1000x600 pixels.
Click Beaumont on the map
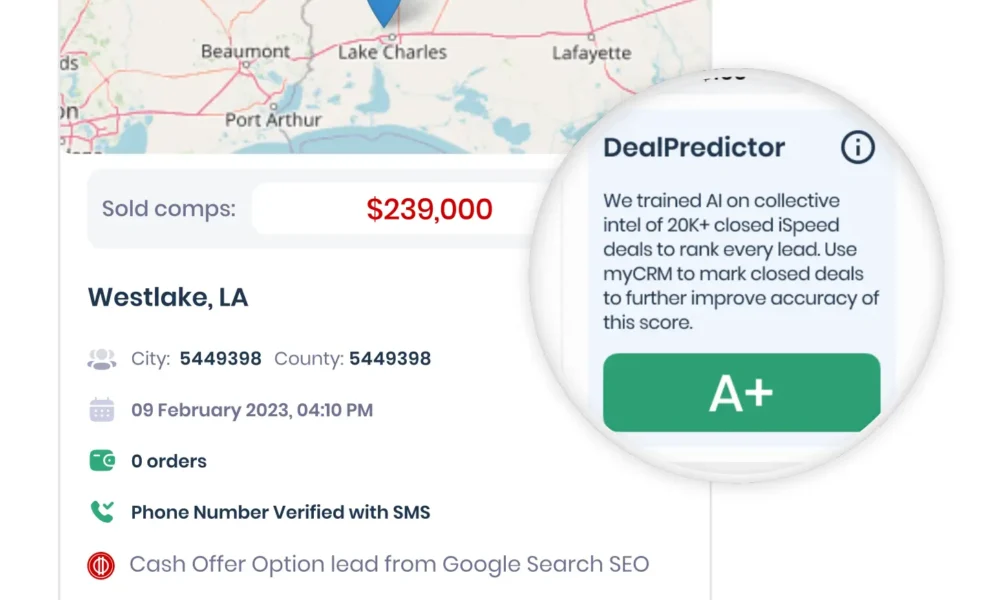(x=243, y=51)
